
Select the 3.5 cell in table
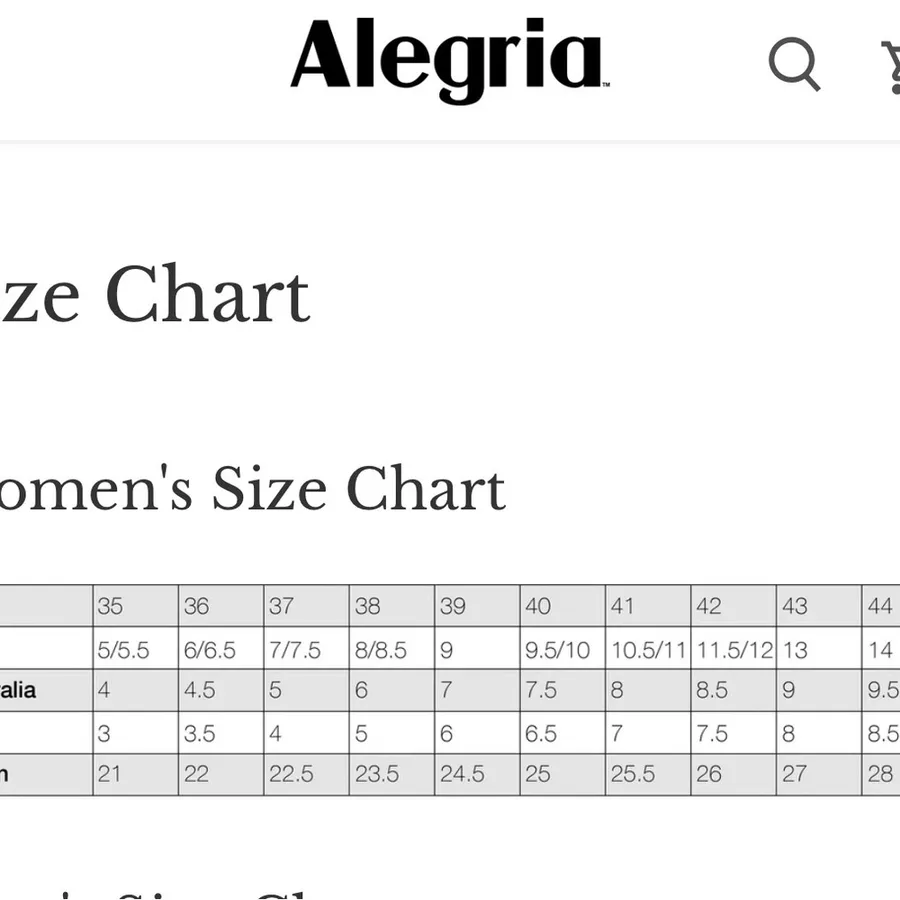coord(221,733)
